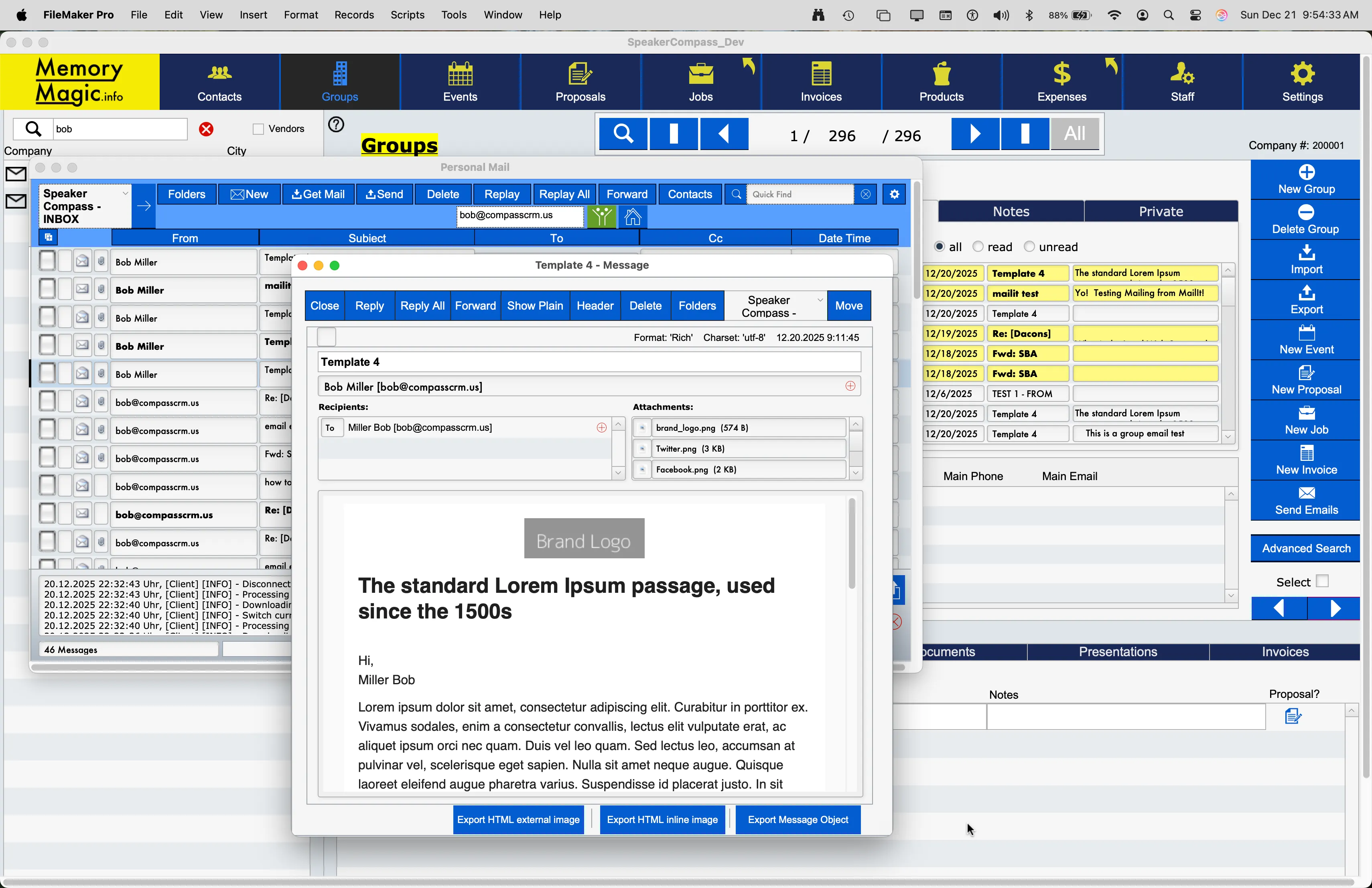
Task: Open the Records menu
Action: (354, 15)
